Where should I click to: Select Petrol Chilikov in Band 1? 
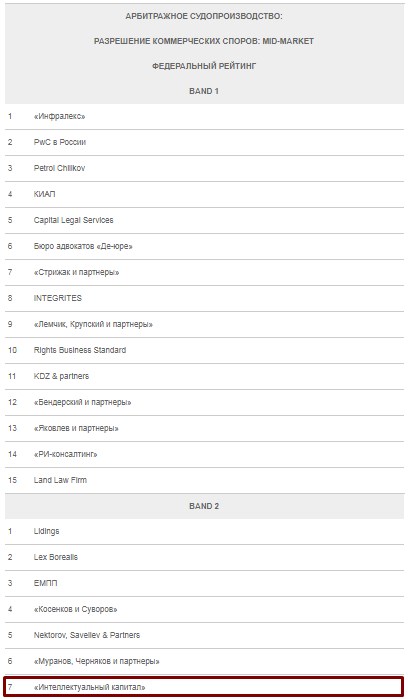click(204, 168)
